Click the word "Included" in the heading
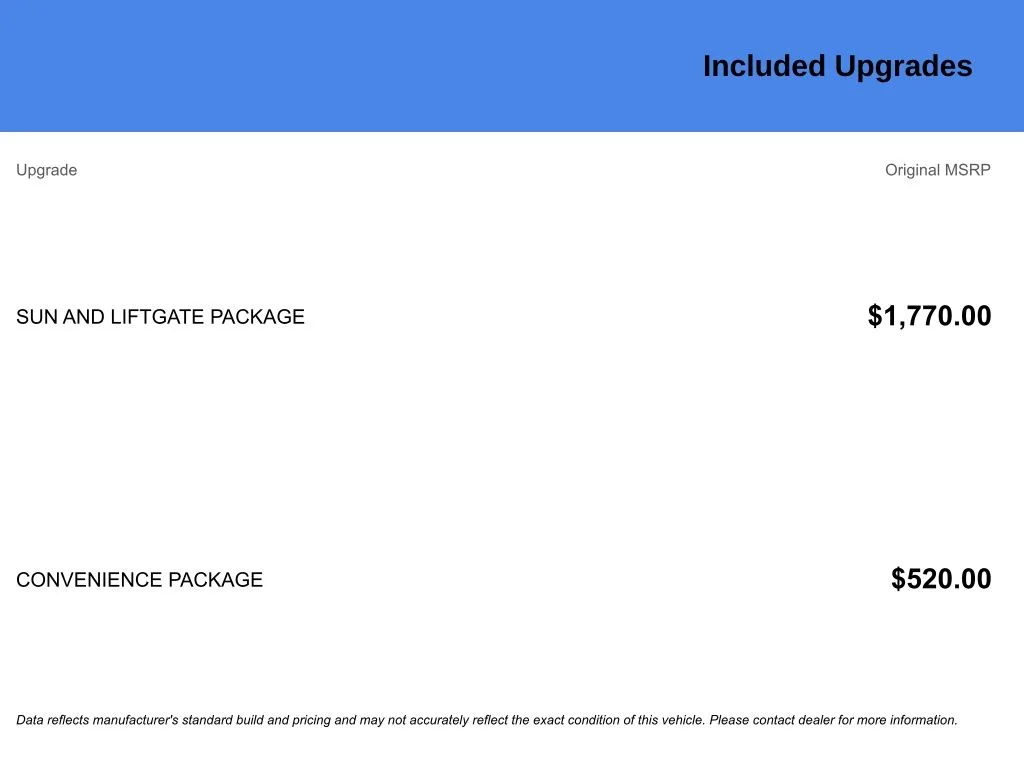 (764, 66)
